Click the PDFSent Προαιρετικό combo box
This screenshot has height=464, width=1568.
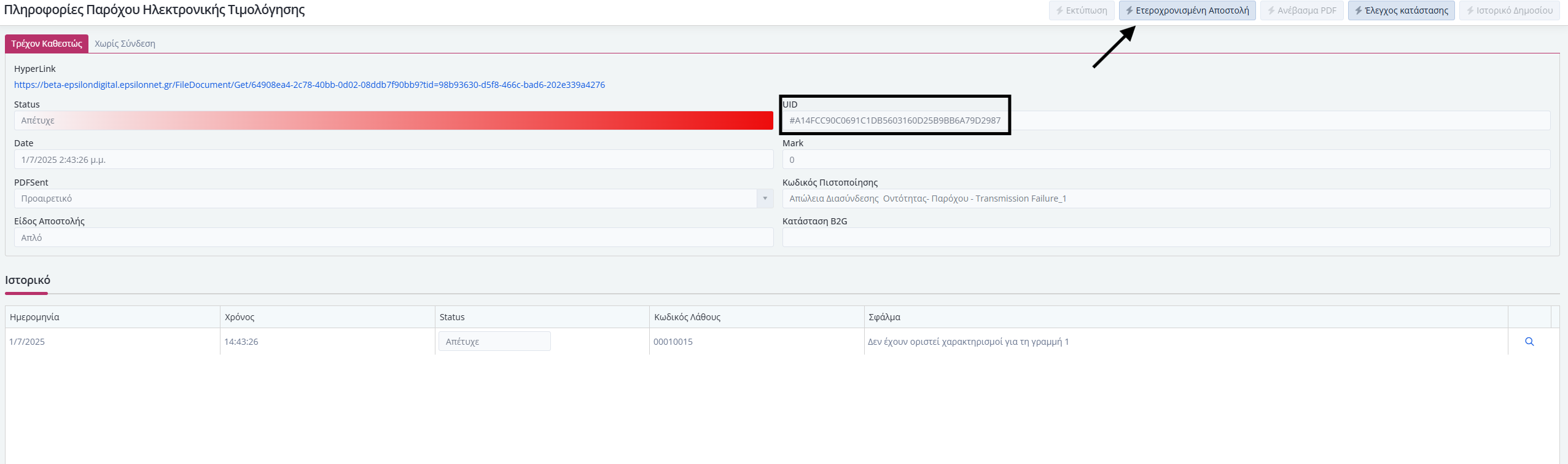coord(394,199)
